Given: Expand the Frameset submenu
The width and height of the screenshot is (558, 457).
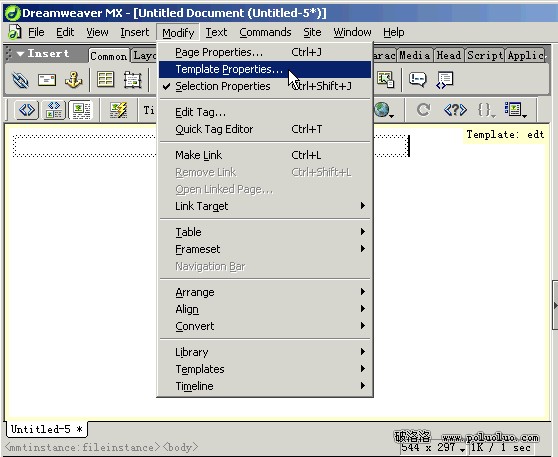Looking at the screenshot, I should [x=265, y=249].
